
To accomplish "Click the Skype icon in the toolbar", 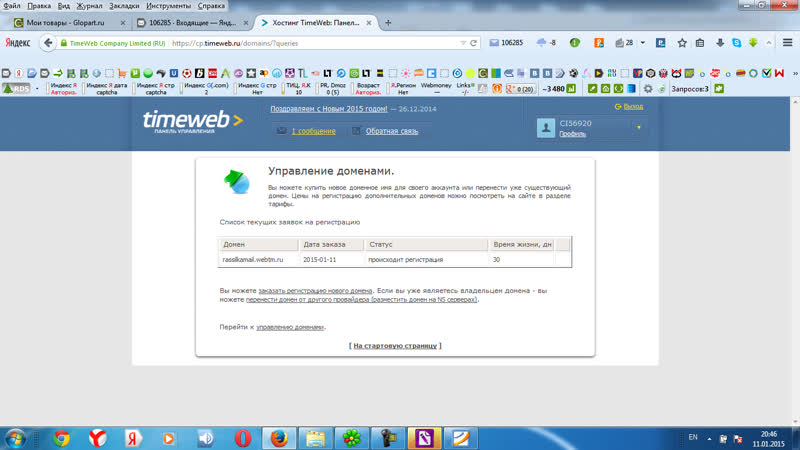I will [736, 43].
